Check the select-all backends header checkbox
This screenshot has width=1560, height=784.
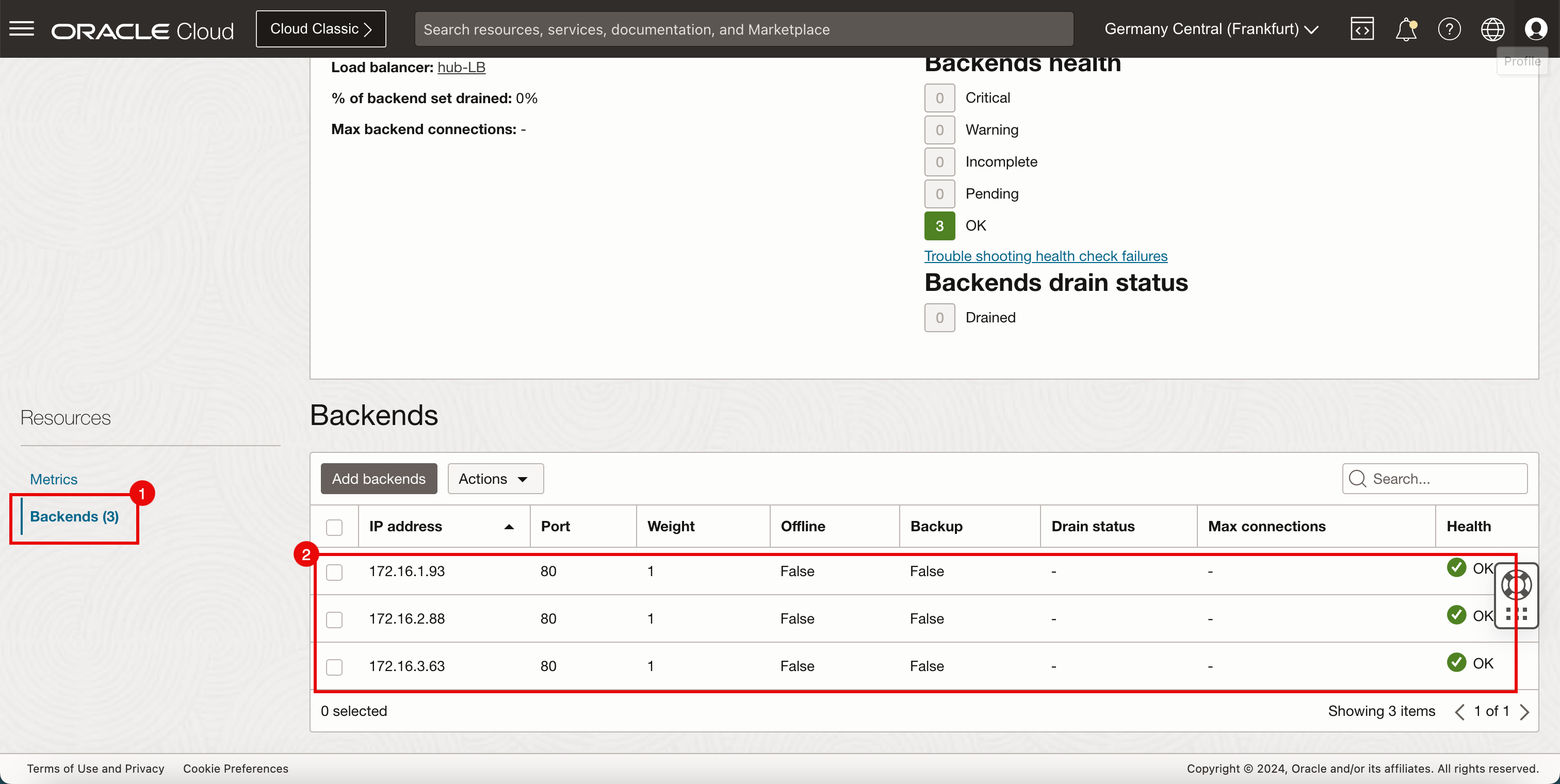pos(334,527)
